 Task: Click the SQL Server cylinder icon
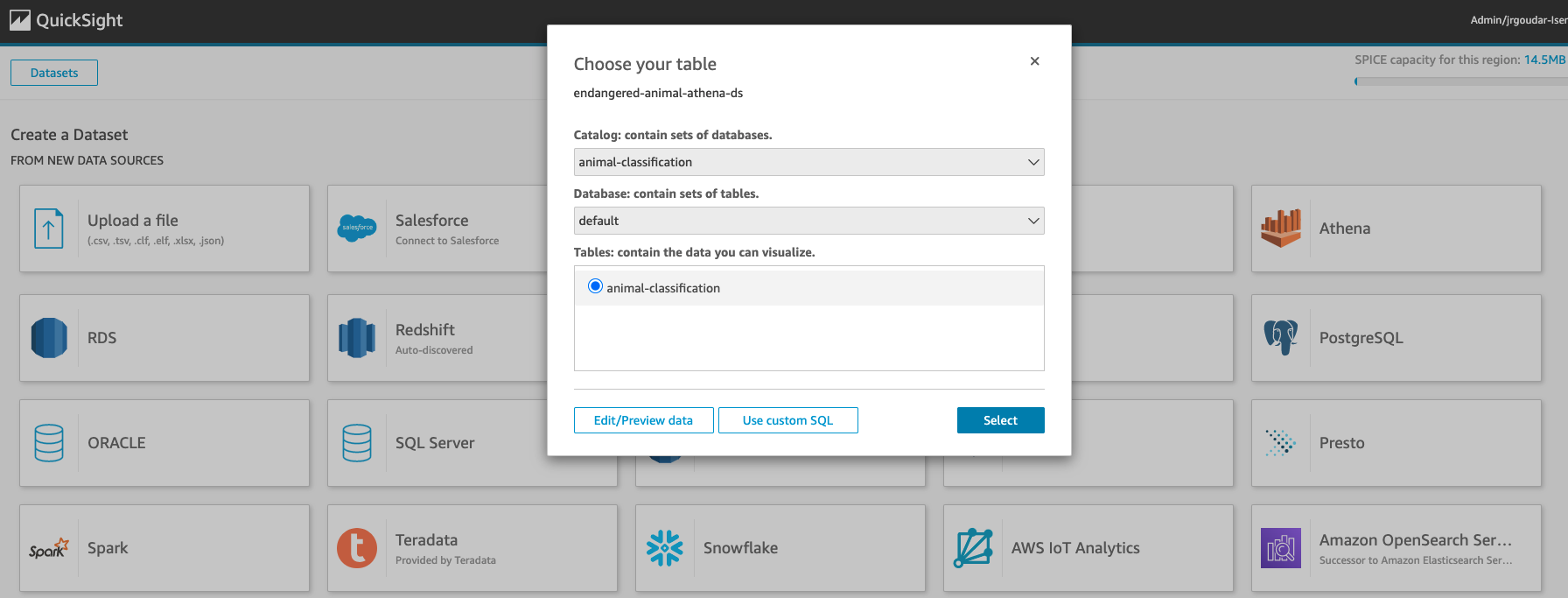pos(357,443)
